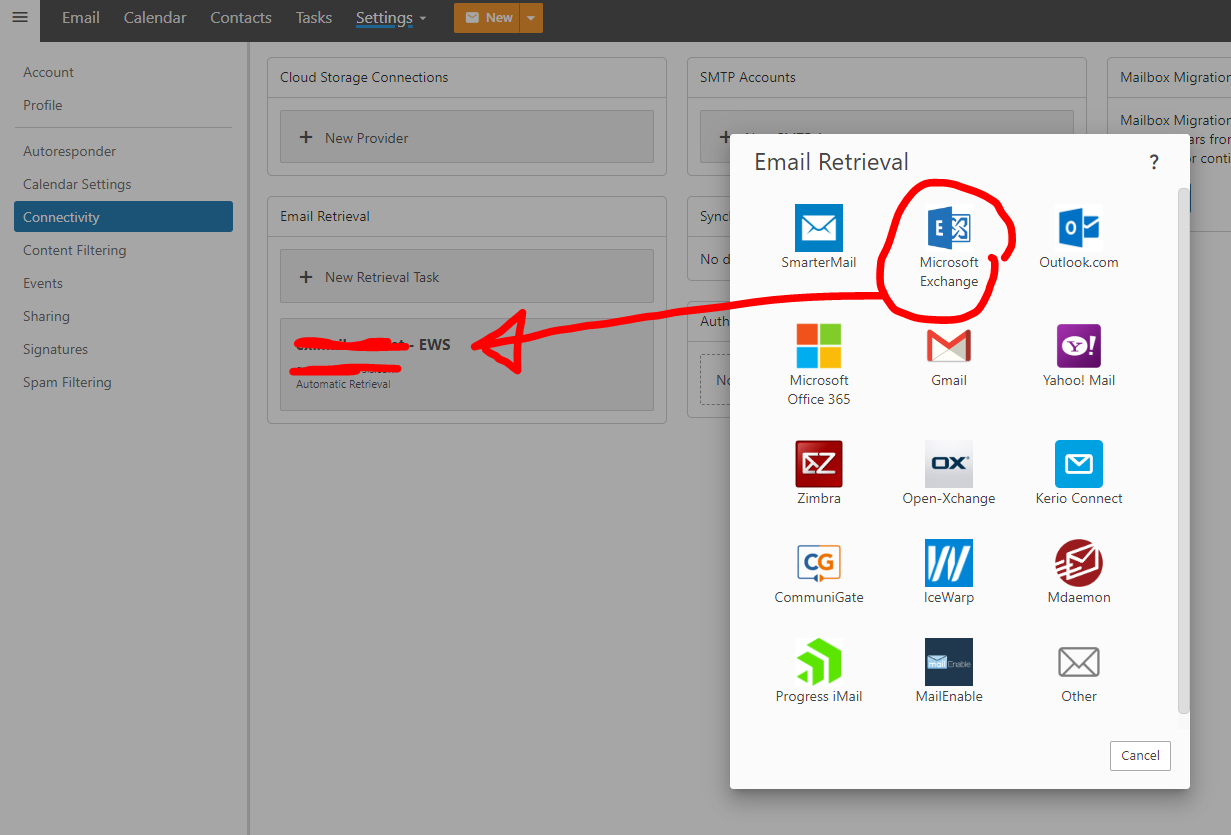Cancel the Email Retrieval dialog
Screen dimensions: 1231x835
[1140, 756]
